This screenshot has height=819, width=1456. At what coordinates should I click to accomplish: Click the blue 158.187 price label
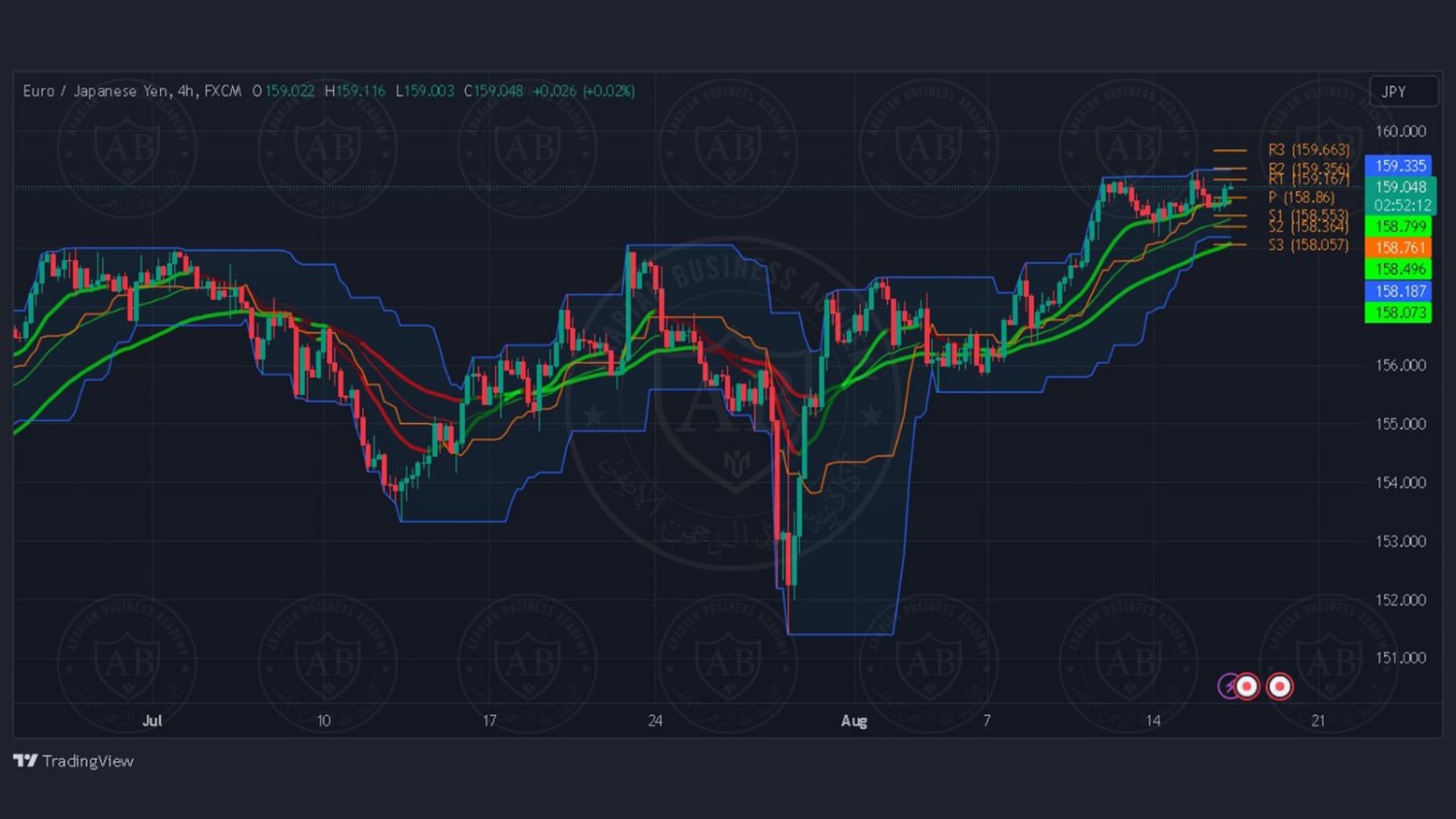click(x=1400, y=291)
